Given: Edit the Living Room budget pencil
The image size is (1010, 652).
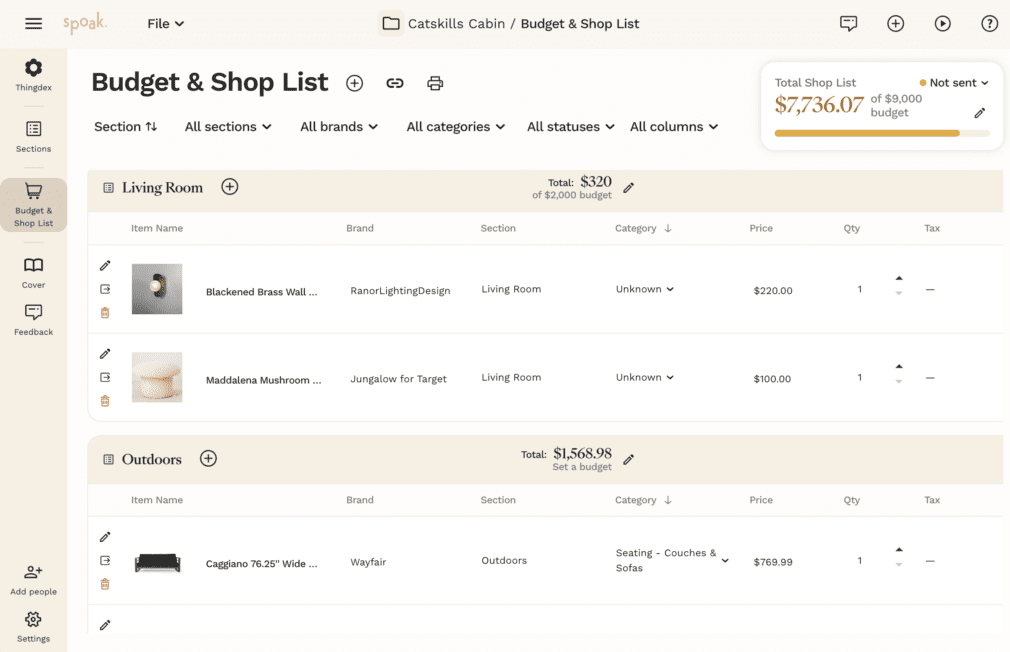Looking at the screenshot, I should 629,188.
